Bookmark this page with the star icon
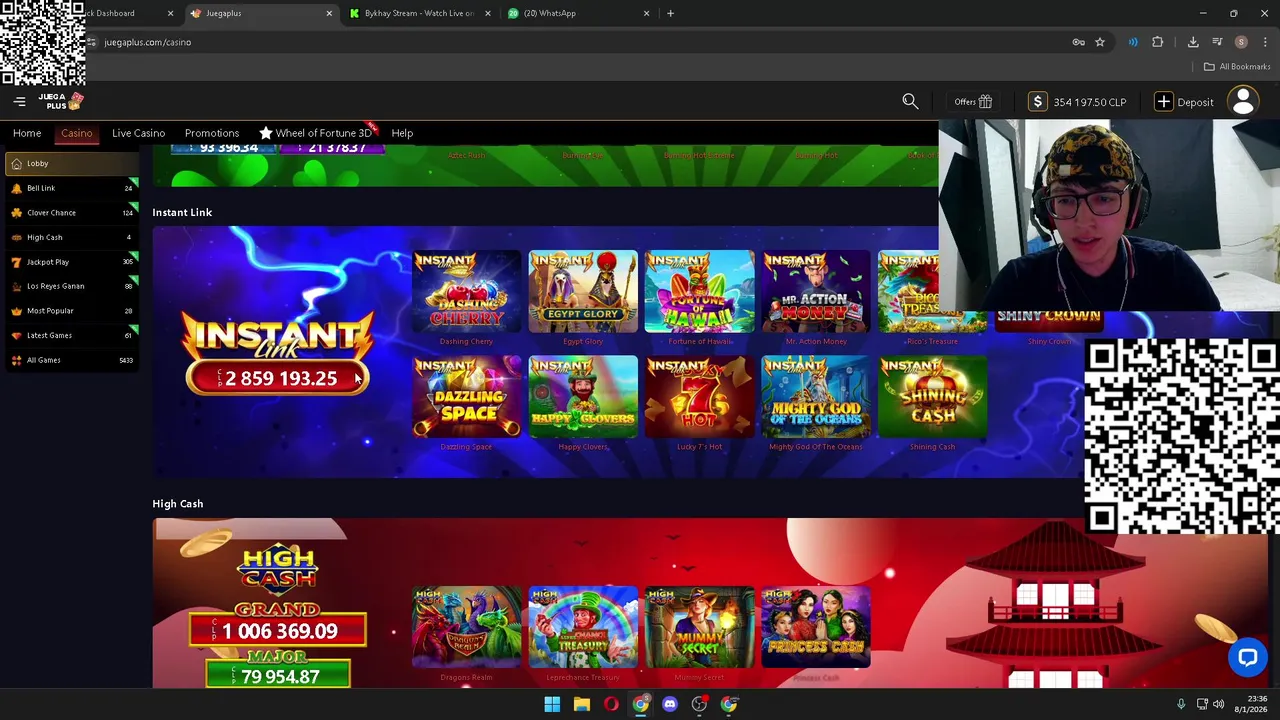1280x720 pixels. (x=1100, y=42)
